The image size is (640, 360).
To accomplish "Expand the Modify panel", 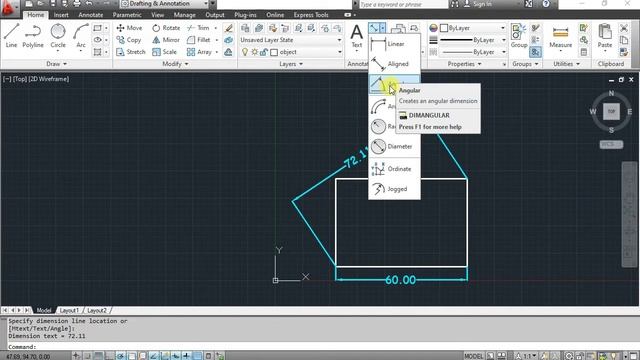I will [x=176, y=64].
